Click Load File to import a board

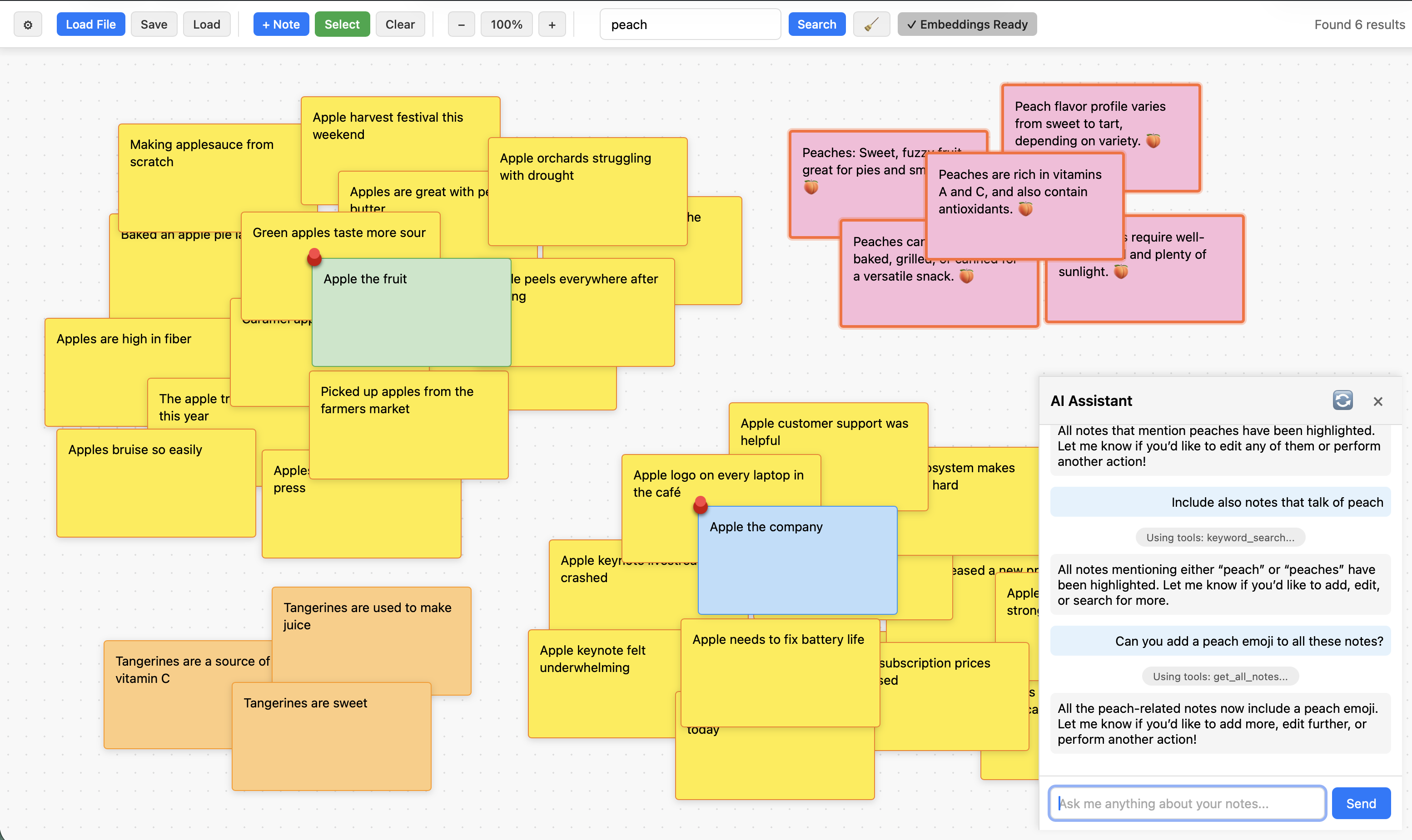[x=90, y=25]
